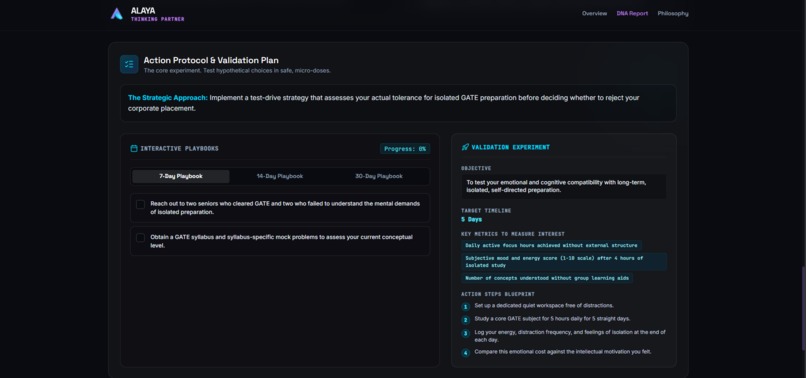This screenshot has height=378, width=806.
Task: Click 'Log your energy, distraction frequency' step text
Action: pyautogui.click(x=570, y=336)
